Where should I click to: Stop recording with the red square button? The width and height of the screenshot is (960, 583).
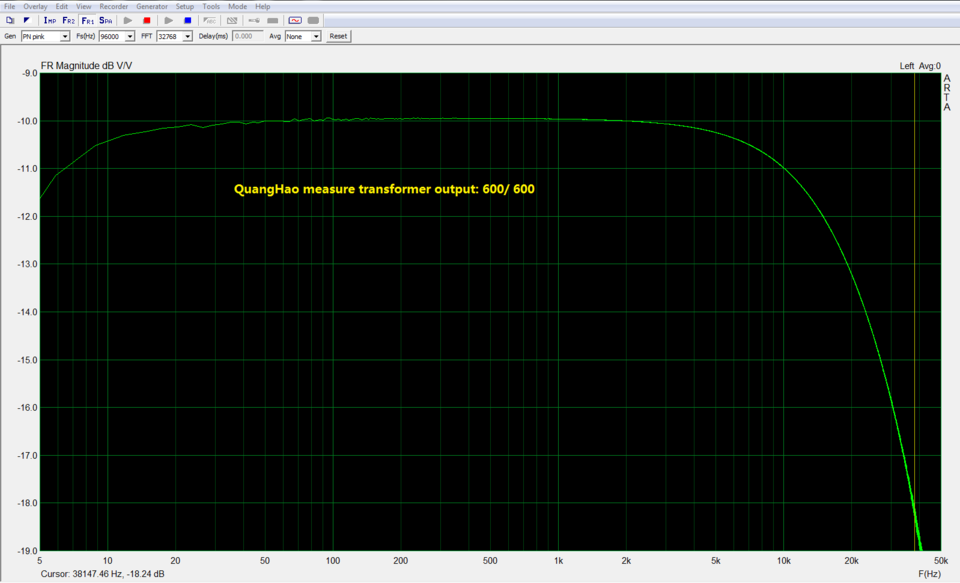coord(146,20)
